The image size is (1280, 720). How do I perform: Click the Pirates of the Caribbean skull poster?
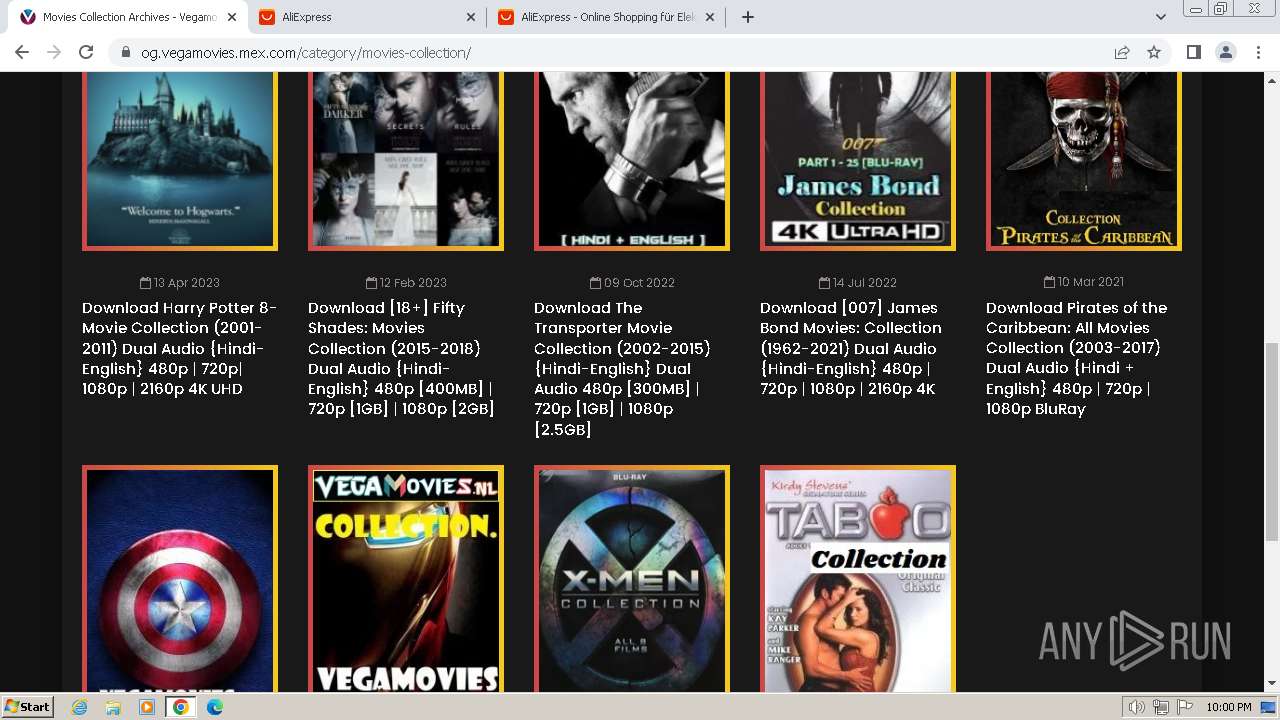(1084, 160)
